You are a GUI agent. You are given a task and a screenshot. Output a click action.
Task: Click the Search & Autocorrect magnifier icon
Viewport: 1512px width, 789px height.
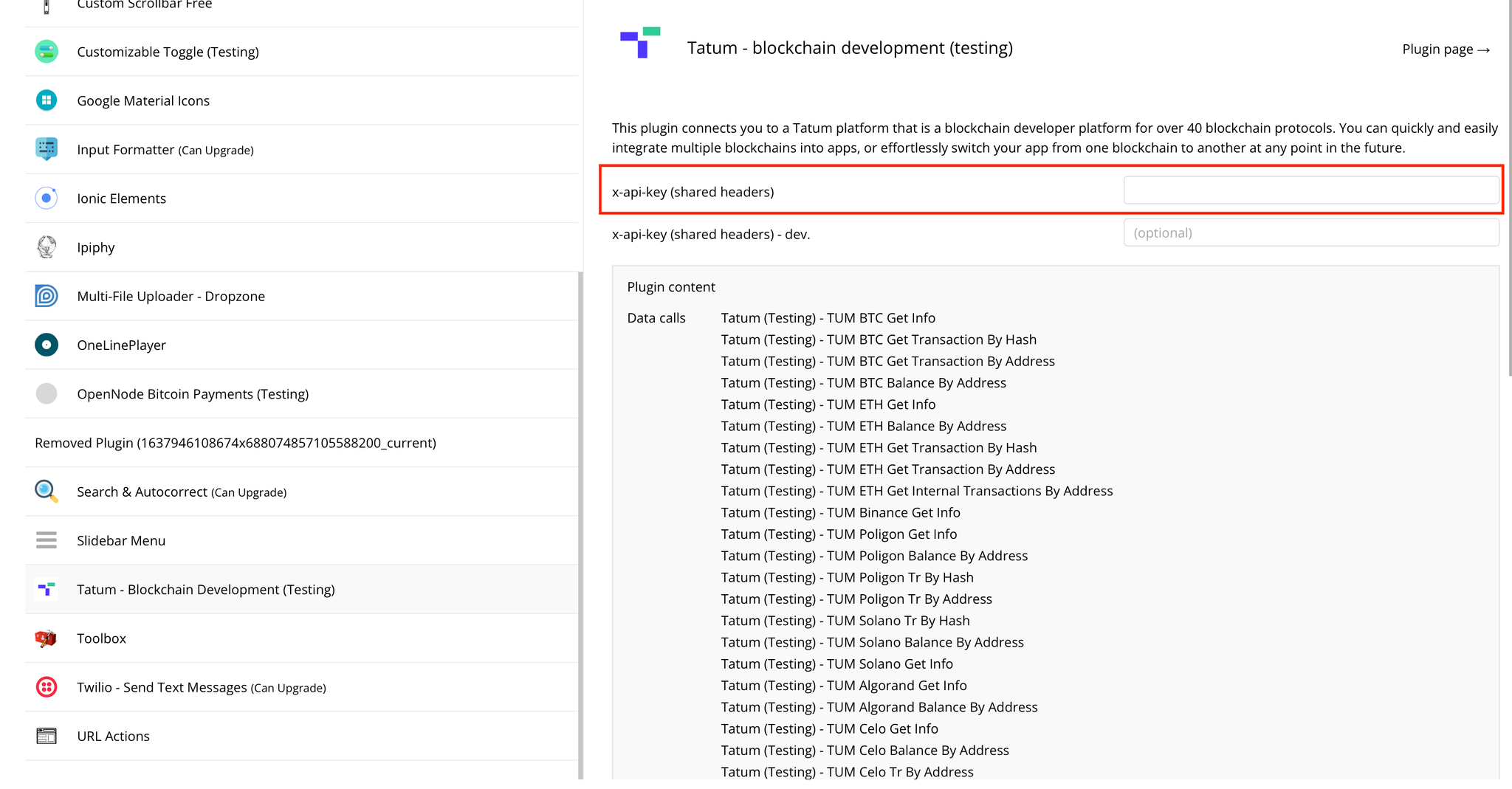coord(47,491)
